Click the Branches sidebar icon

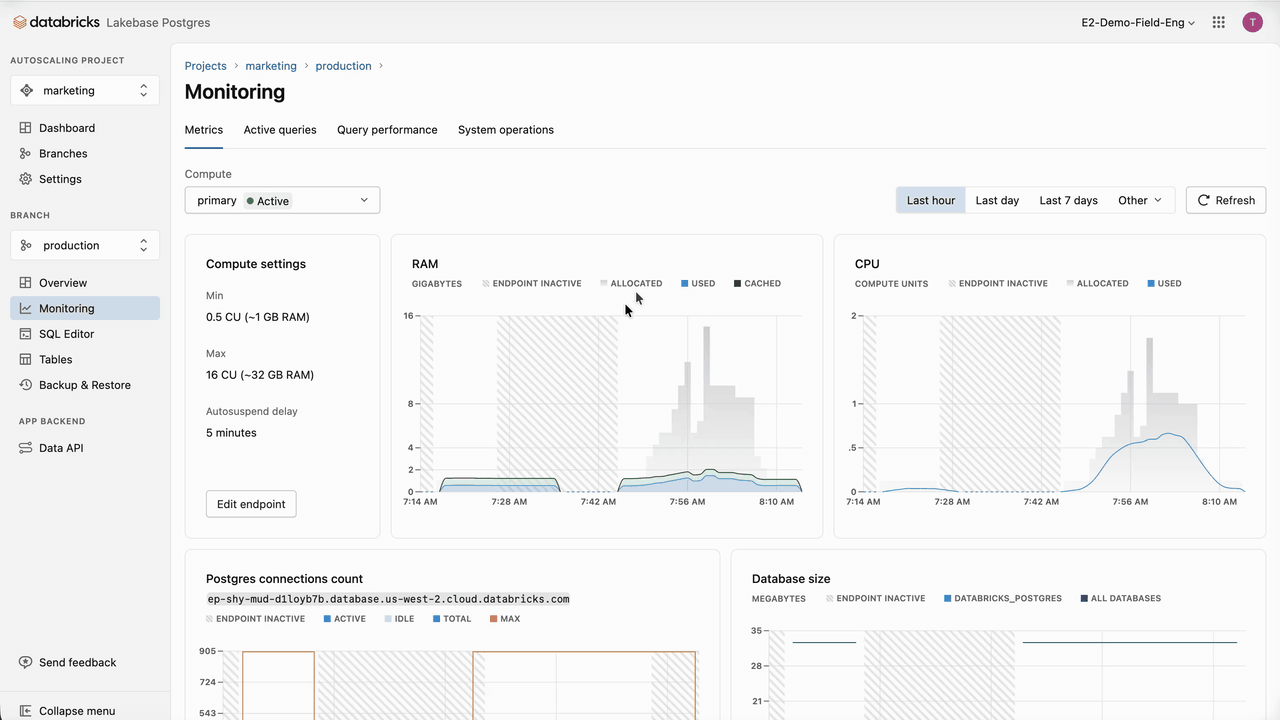tap(26, 153)
